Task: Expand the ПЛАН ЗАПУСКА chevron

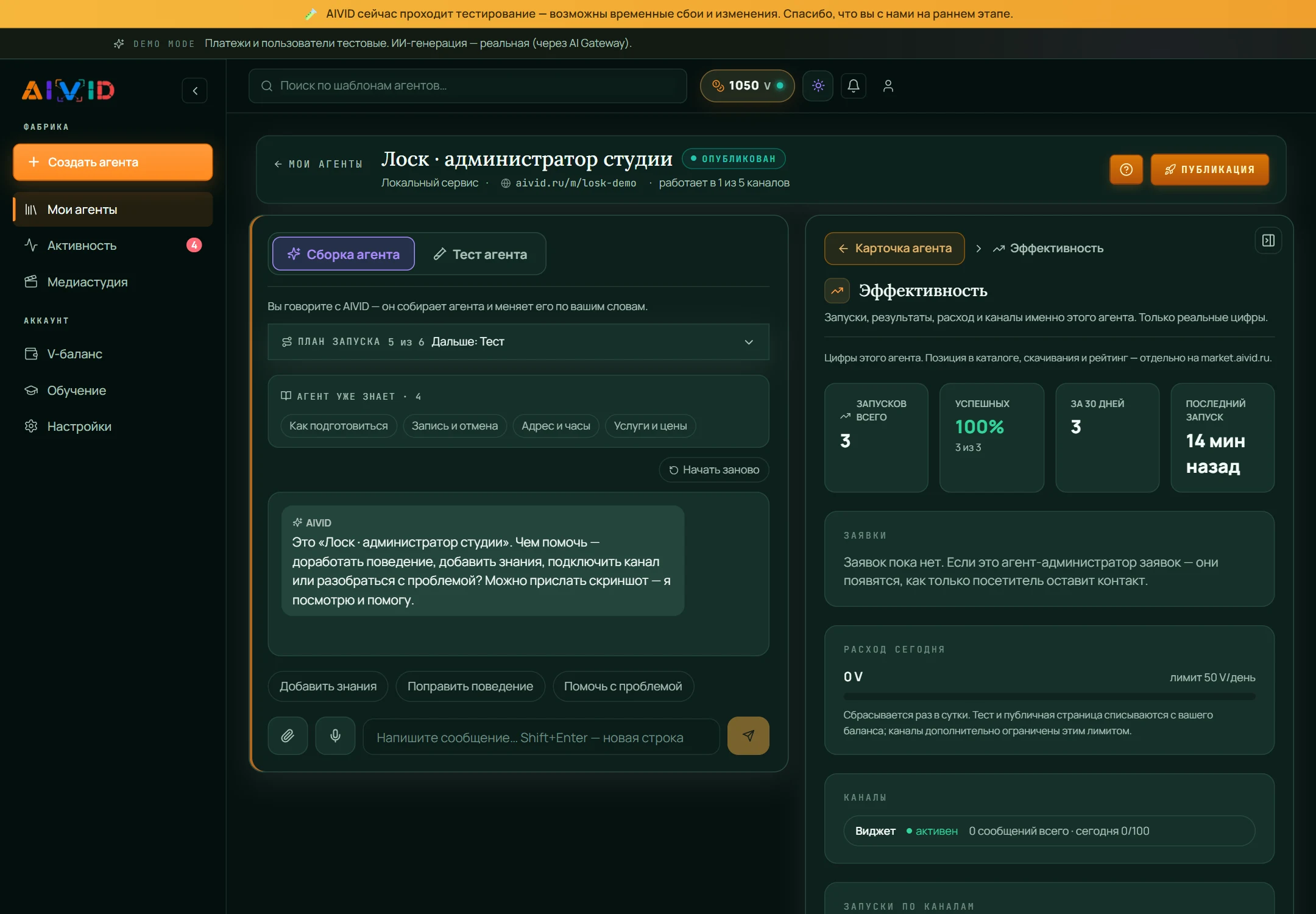Action: [x=749, y=342]
